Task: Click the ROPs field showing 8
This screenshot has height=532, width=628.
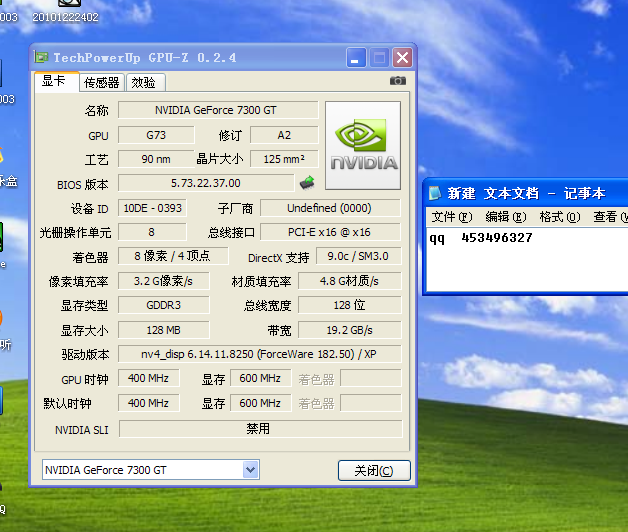Action: pos(152,232)
